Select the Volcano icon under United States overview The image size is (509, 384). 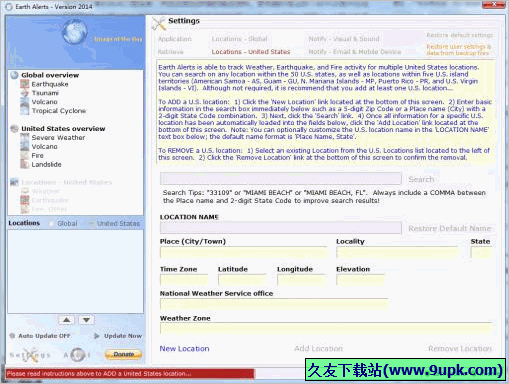(x=25, y=146)
